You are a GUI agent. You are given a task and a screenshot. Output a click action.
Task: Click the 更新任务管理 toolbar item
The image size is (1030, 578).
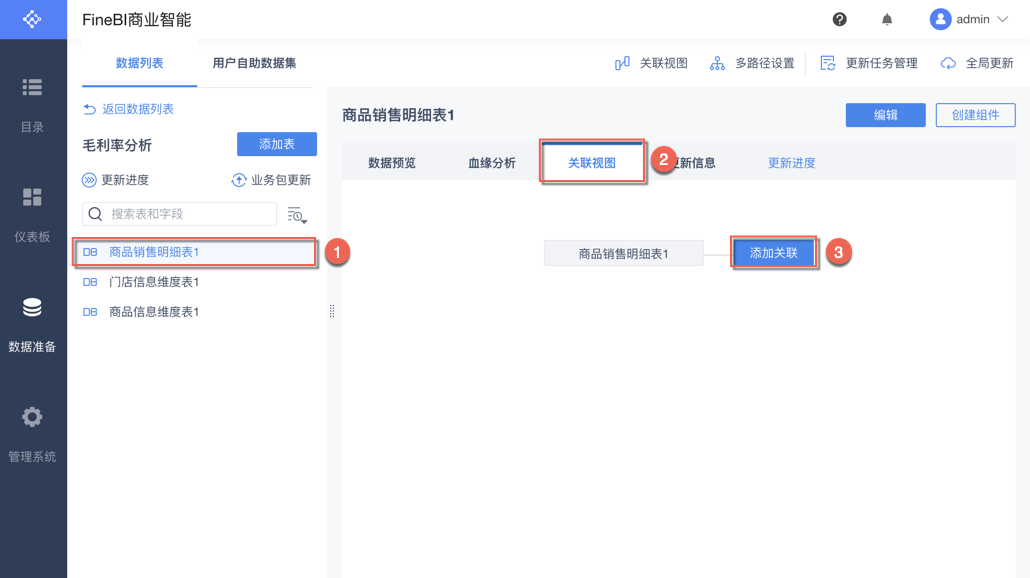868,63
